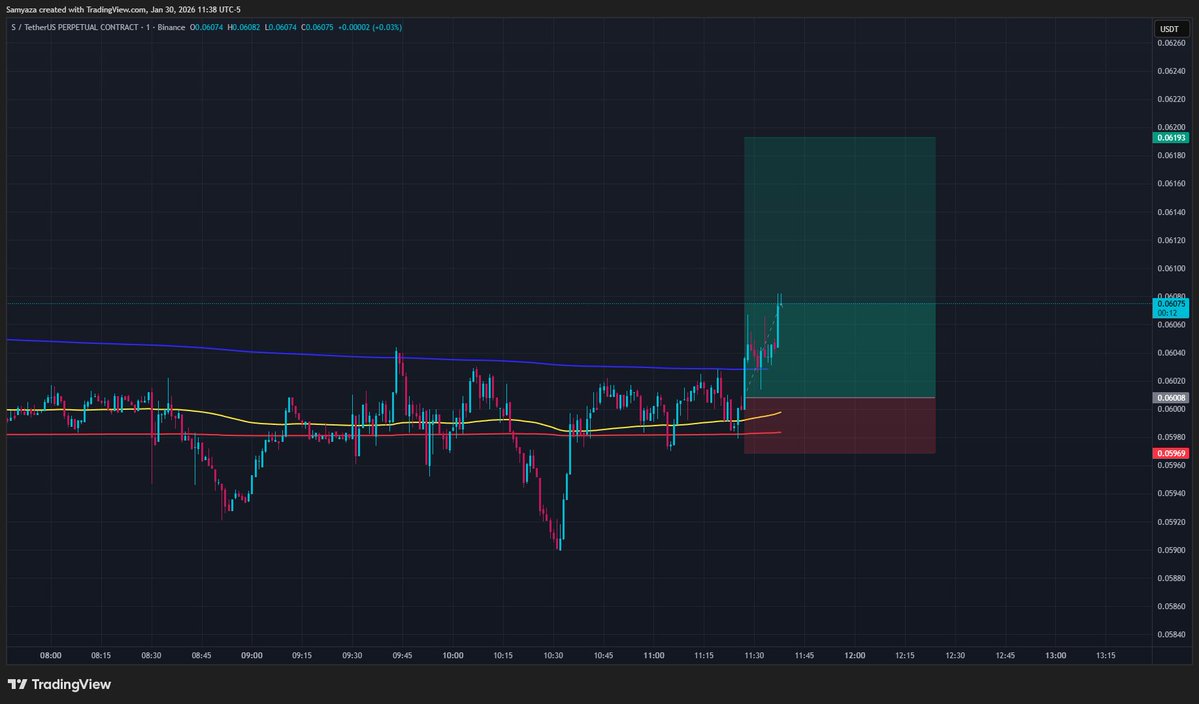Click the 12:30 time axis label
The width and height of the screenshot is (1199, 704).
click(x=955, y=656)
